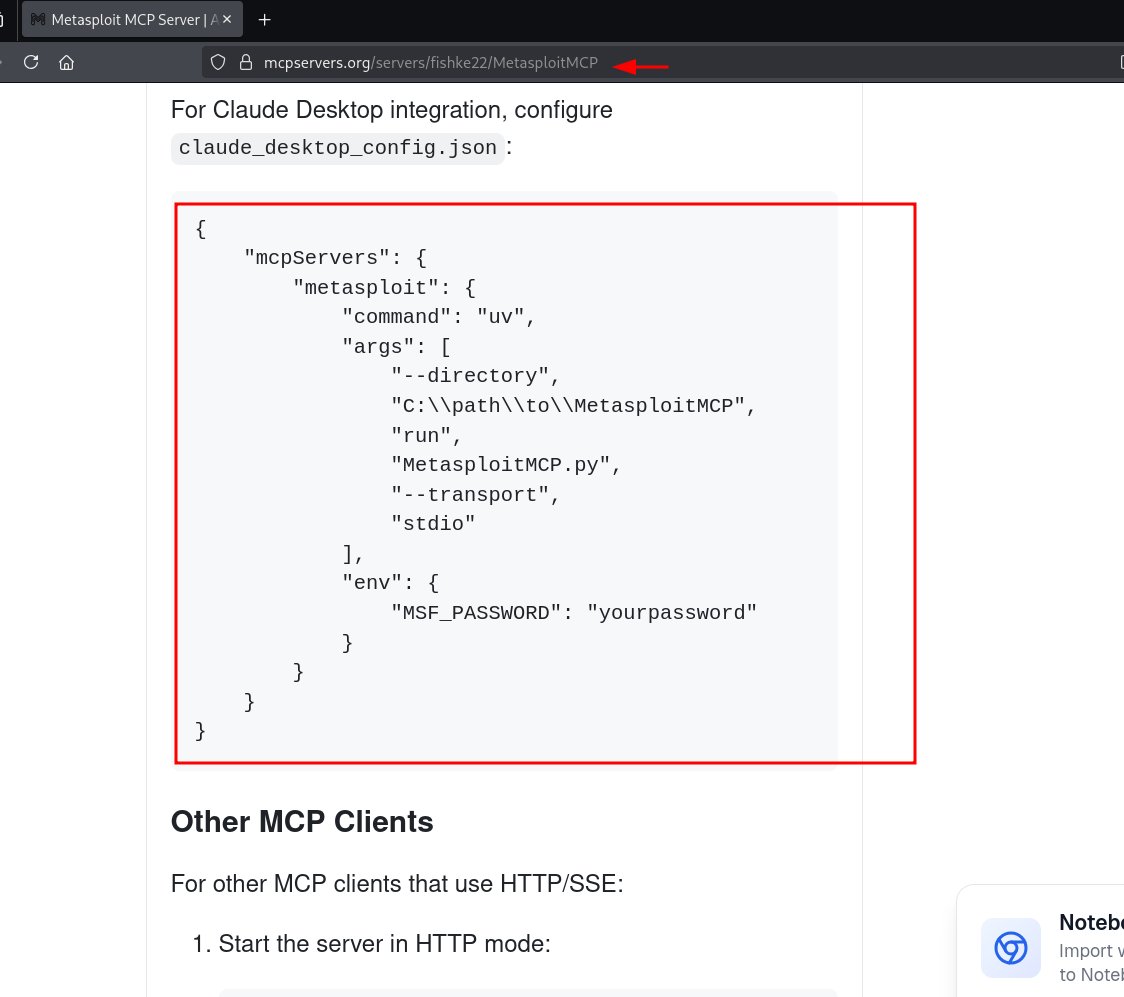
Task: Close the Metasploit MCP Server tab
Action: coord(227,19)
